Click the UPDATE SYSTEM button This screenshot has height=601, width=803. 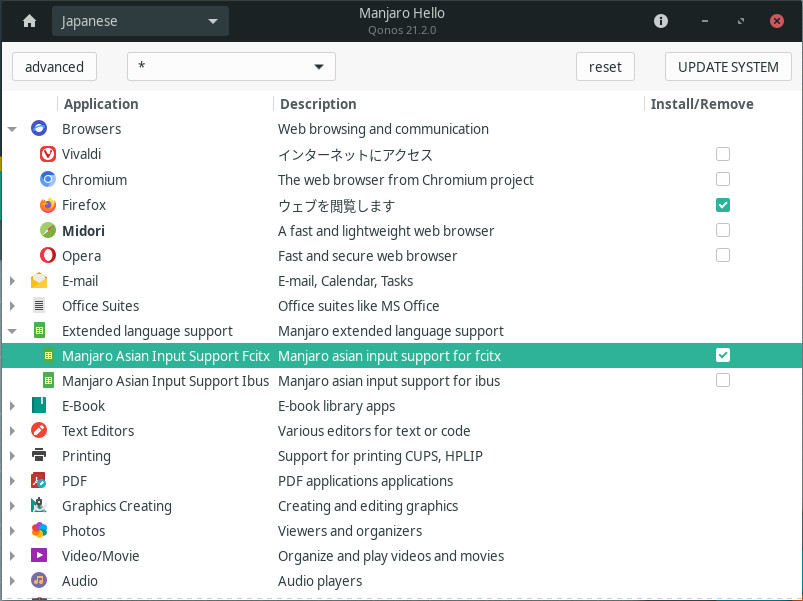(728, 67)
